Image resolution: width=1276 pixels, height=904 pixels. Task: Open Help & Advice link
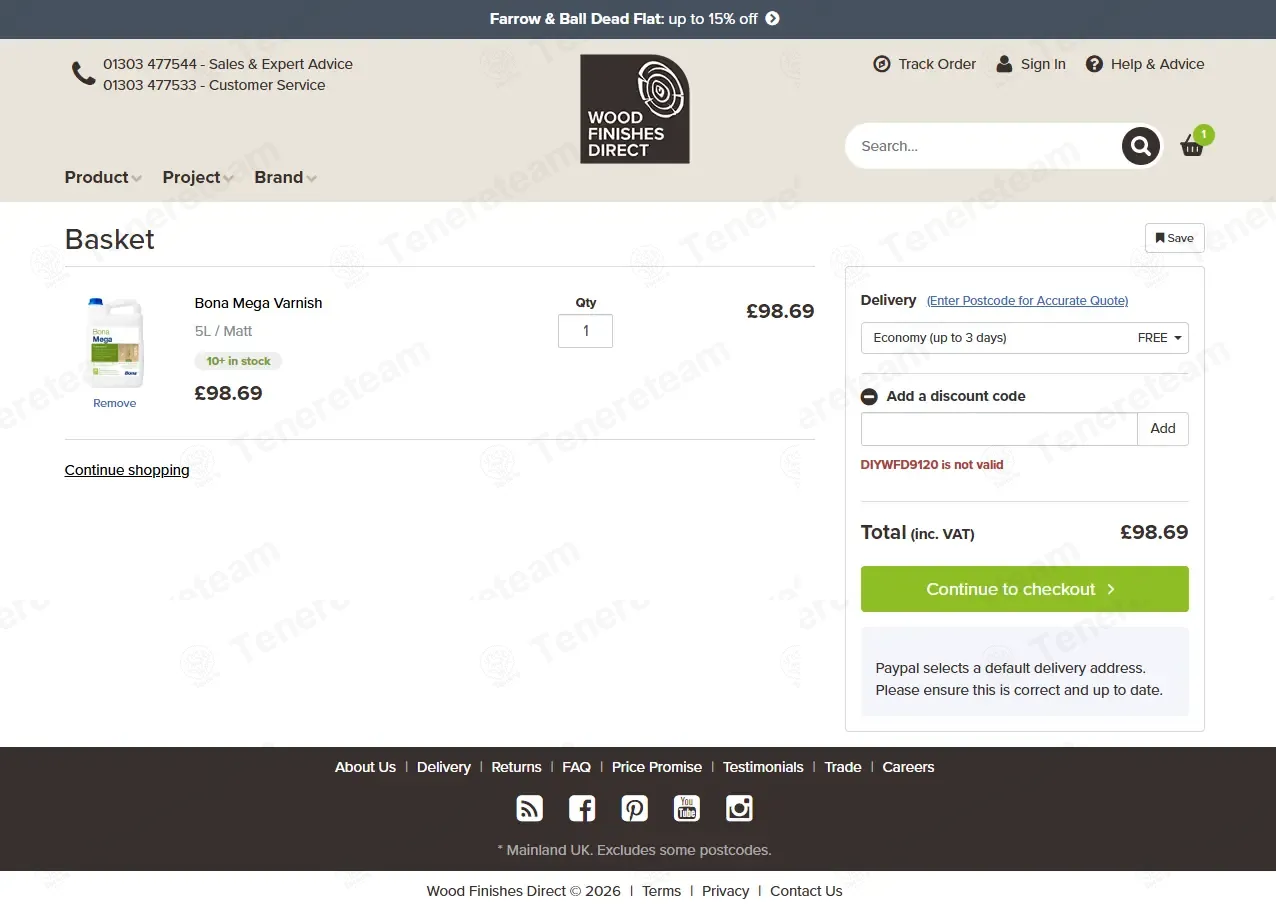[x=1157, y=64]
